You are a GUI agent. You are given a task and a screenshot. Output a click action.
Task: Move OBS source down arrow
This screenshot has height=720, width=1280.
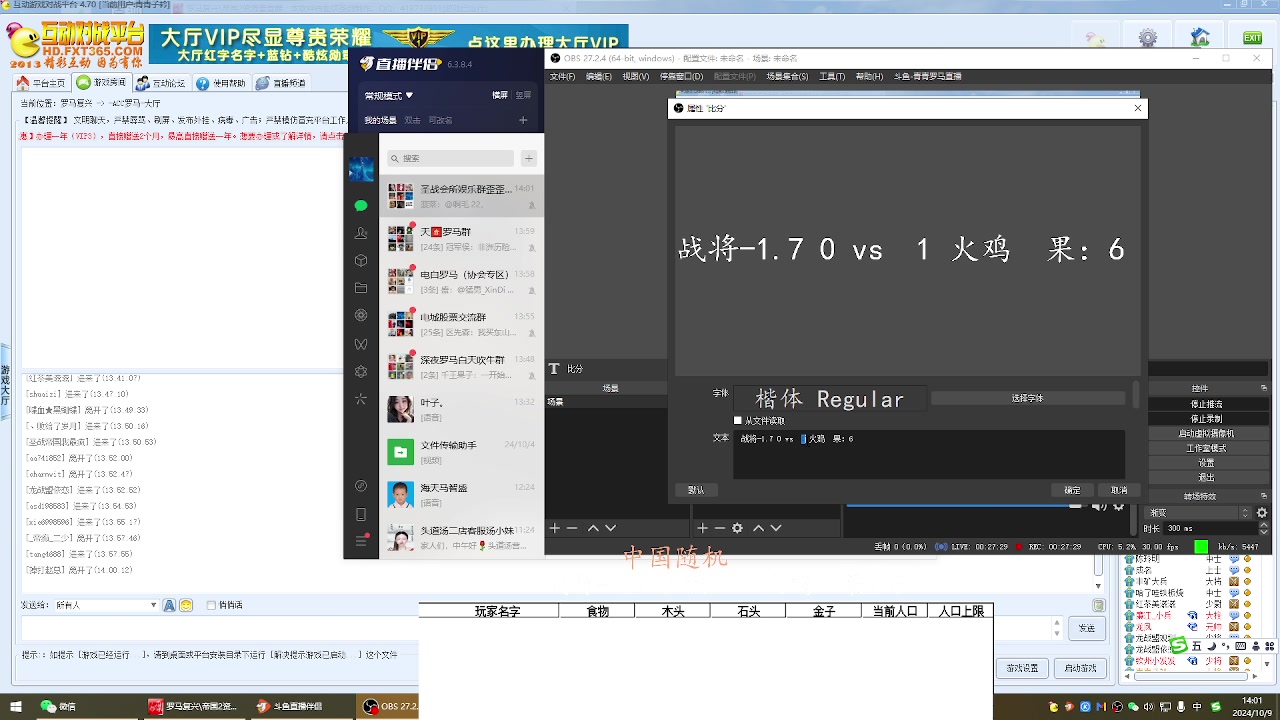point(775,528)
